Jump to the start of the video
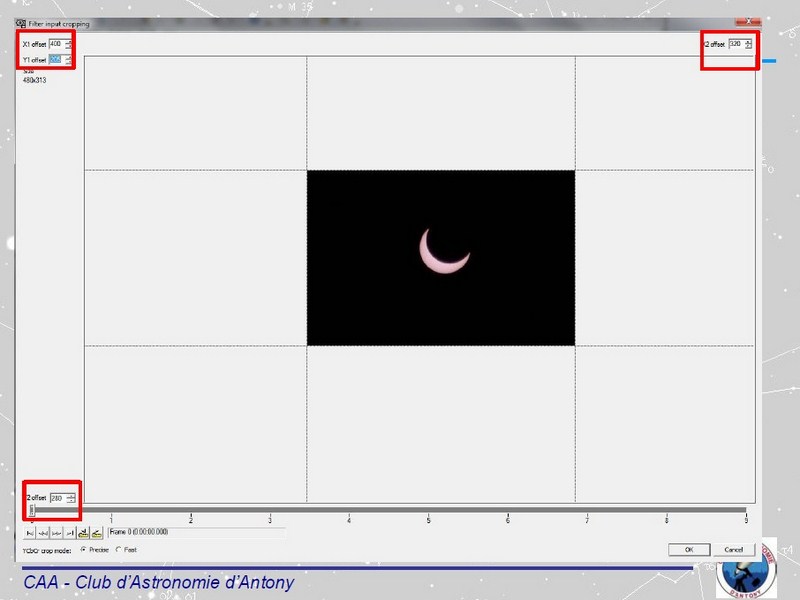 [x=30, y=532]
